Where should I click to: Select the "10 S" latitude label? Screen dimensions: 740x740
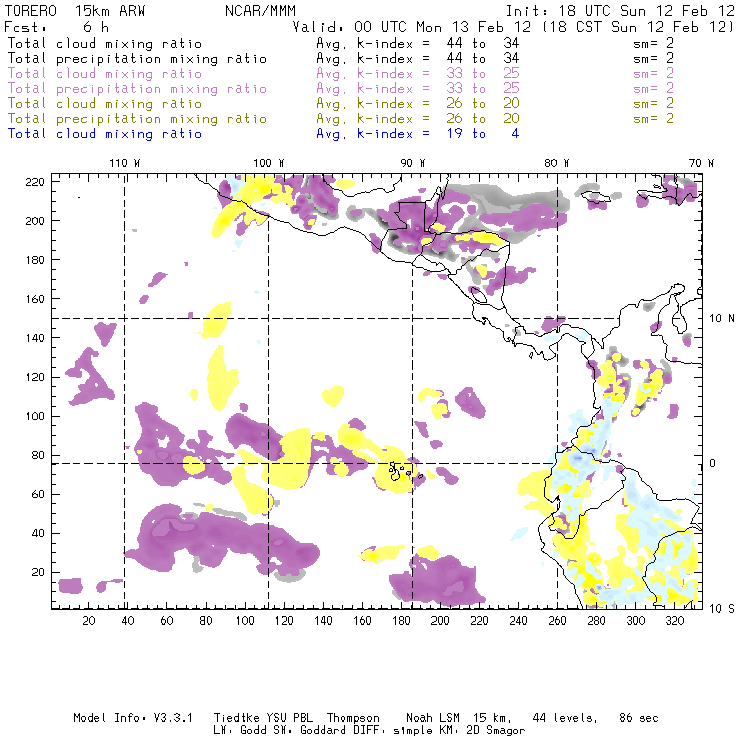(722, 609)
